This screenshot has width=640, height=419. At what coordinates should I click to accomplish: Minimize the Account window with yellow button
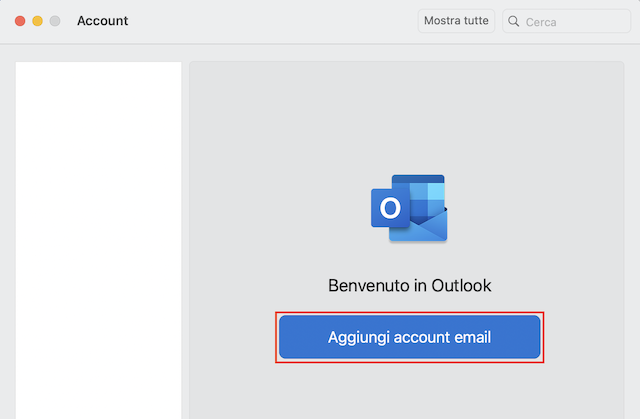(38, 21)
